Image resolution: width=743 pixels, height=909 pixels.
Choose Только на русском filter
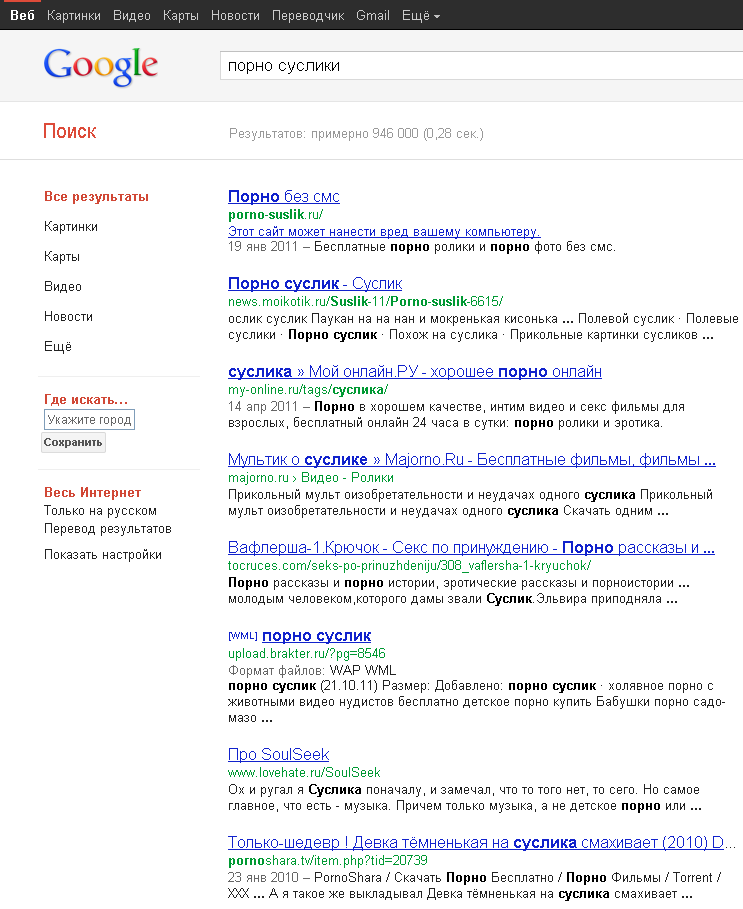(100, 511)
